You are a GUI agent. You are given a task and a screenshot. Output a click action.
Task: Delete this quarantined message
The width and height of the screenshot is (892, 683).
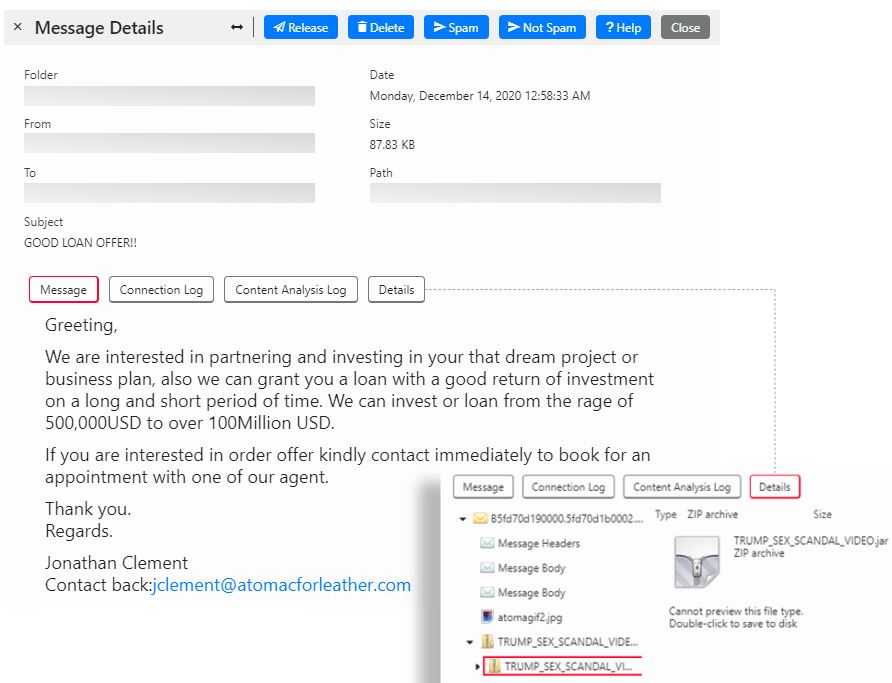pyautogui.click(x=380, y=28)
